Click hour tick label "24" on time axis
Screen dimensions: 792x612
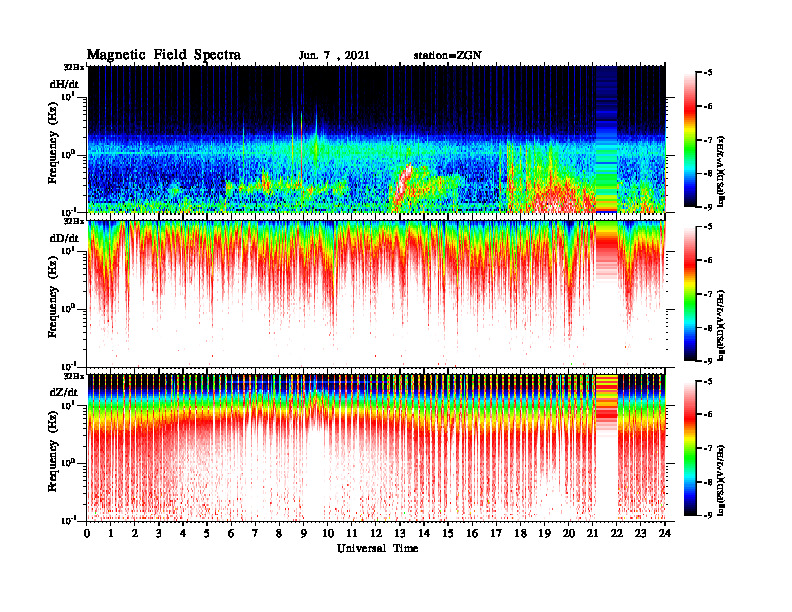coord(665,534)
